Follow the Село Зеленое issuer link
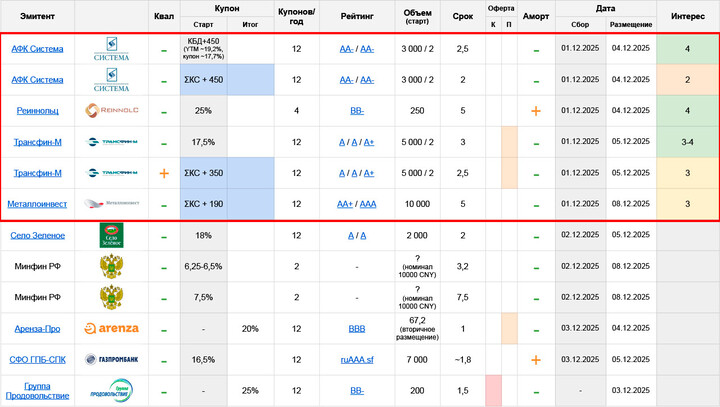 (x=37, y=235)
